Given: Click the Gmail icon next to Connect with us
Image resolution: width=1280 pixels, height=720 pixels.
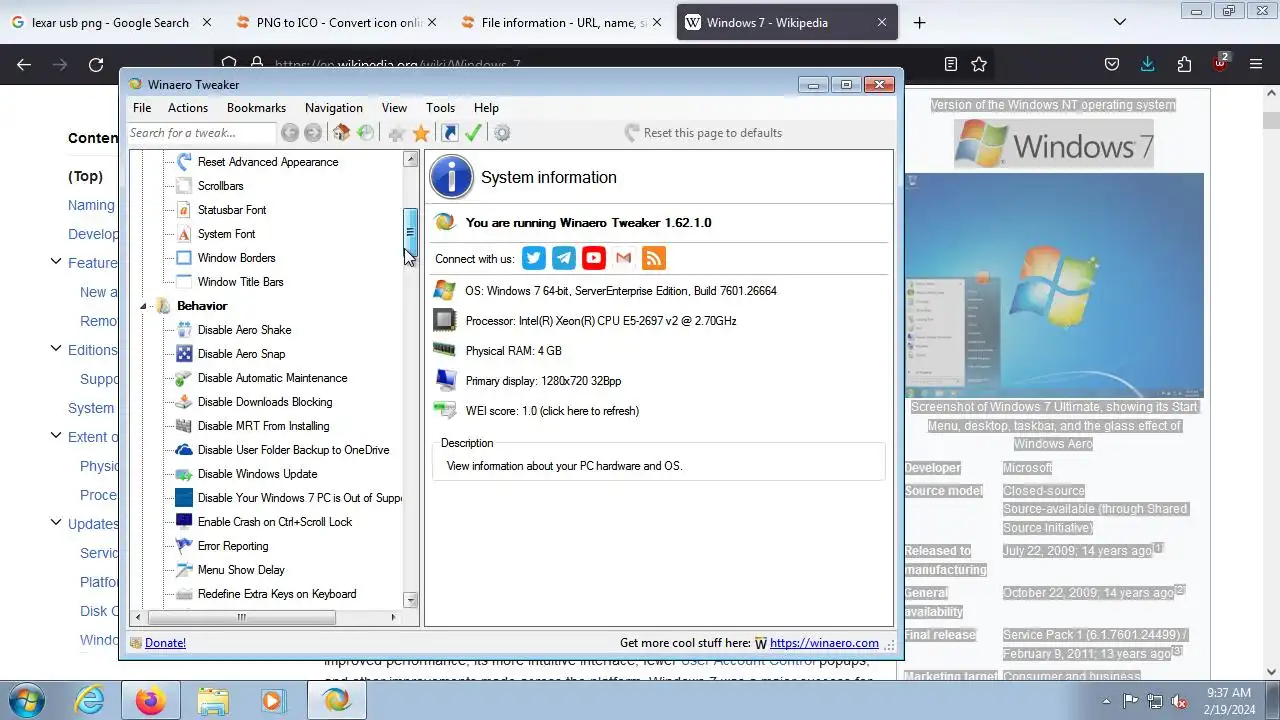Looking at the screenshot, I should 624,258.
